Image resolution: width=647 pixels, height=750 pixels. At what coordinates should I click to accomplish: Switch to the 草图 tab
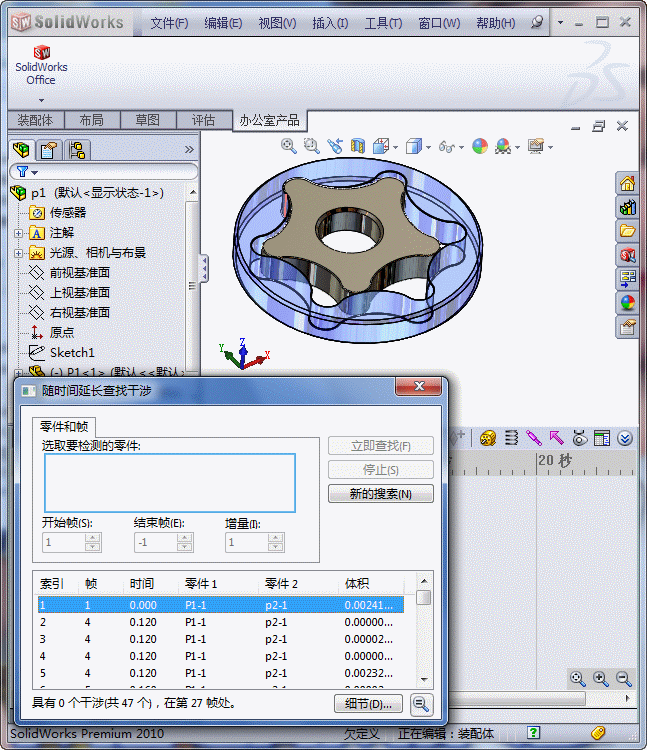(147, 120)
